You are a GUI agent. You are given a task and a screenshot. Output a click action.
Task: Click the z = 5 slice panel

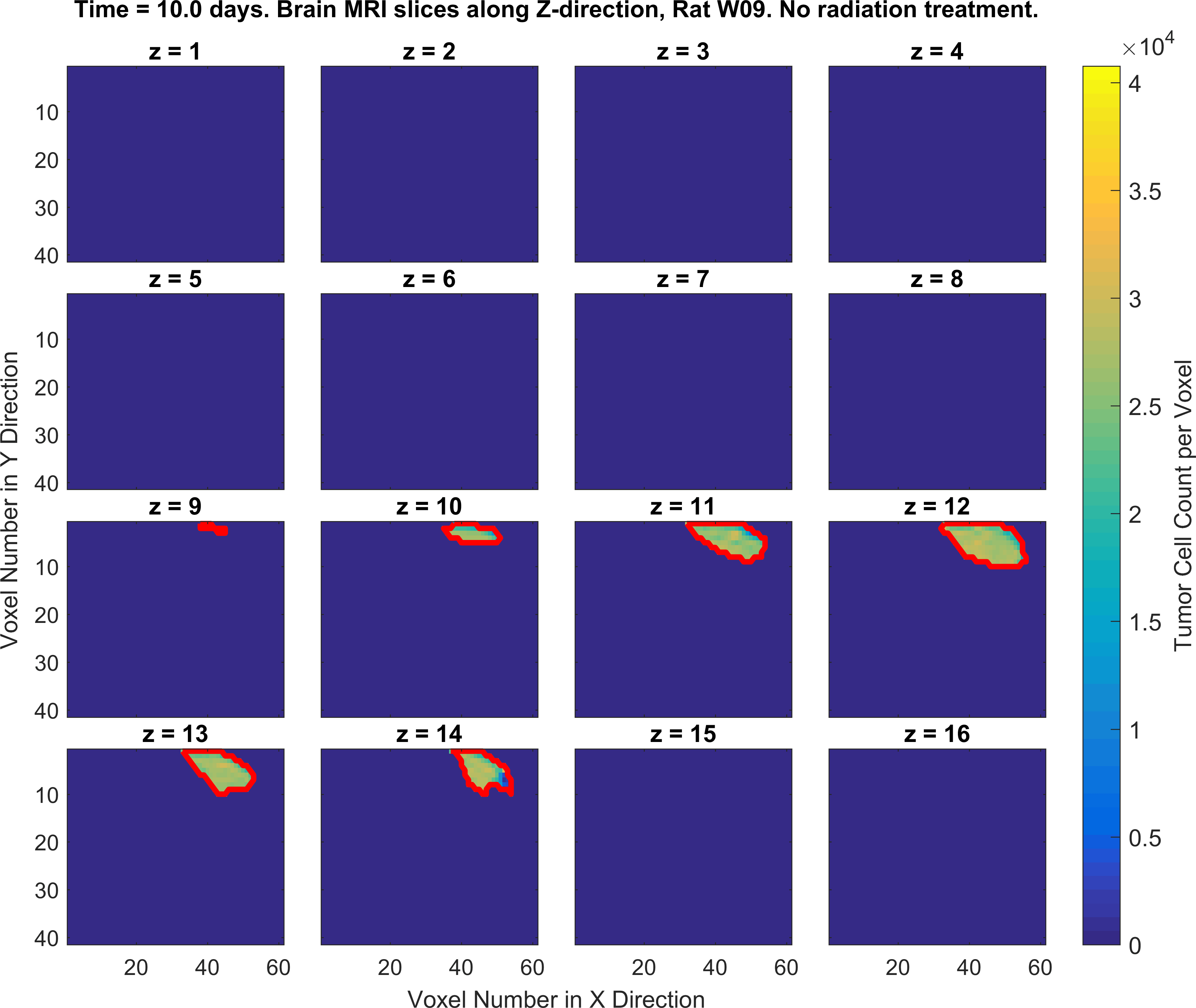tap(175, 391)
